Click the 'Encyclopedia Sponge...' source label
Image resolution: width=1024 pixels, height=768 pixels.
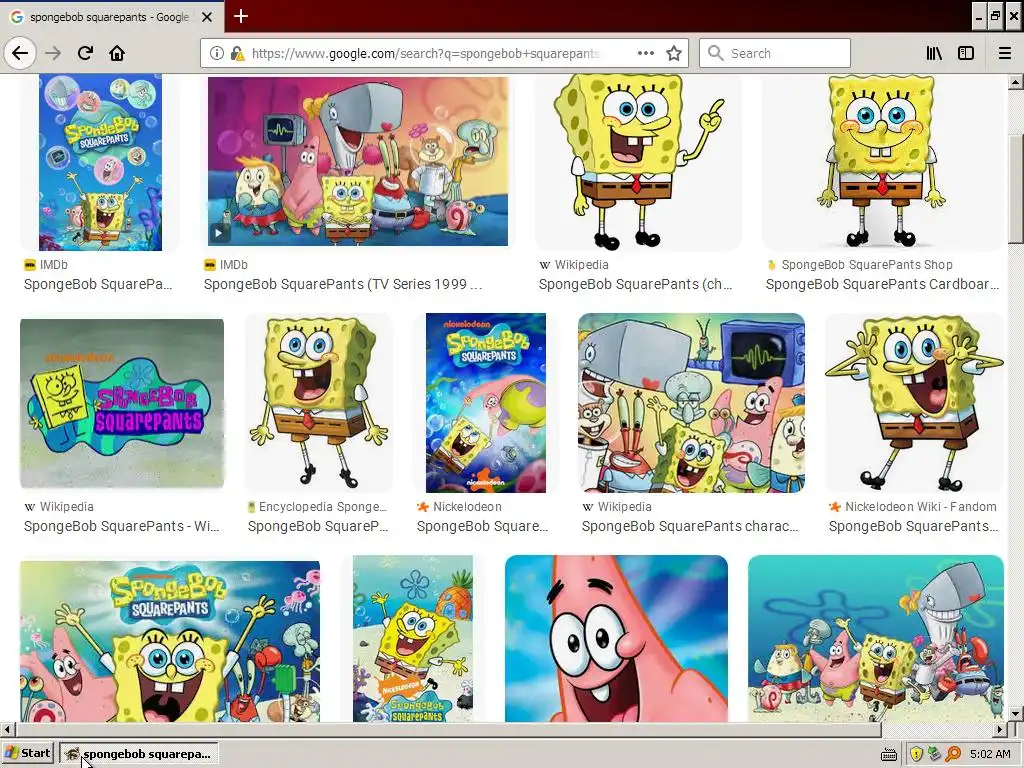pos(323,506)
